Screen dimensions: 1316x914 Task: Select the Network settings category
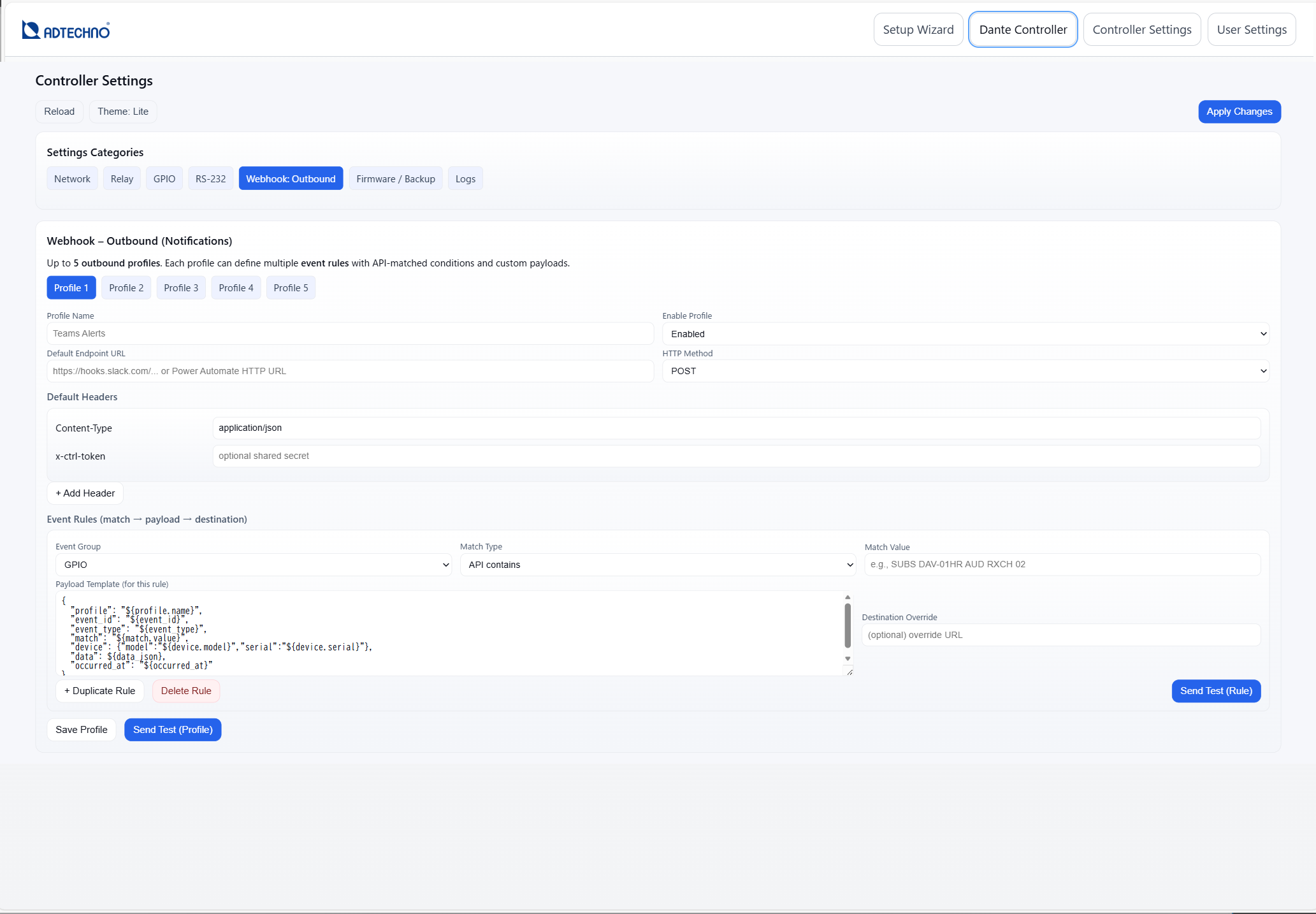pos(72,178)
